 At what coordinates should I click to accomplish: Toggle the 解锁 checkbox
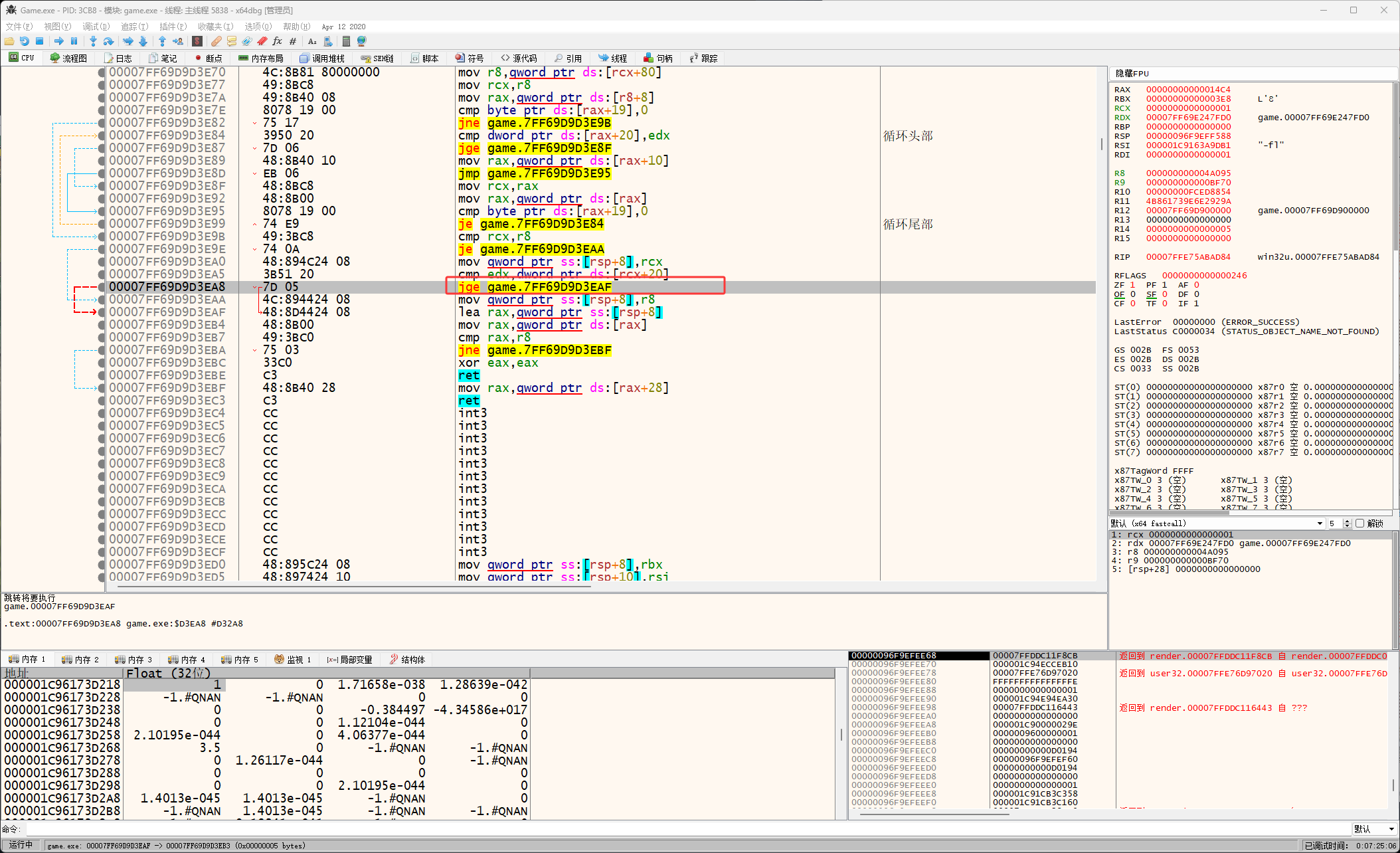tap(1359, 523)
